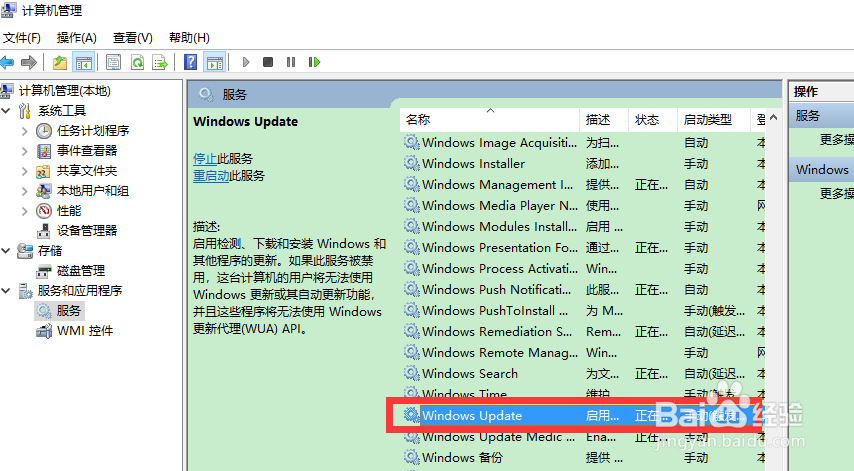The width and height of the screenshot is (854, 471).
Task: Open the 帮助(H) menu
Action: click(189, 38)
